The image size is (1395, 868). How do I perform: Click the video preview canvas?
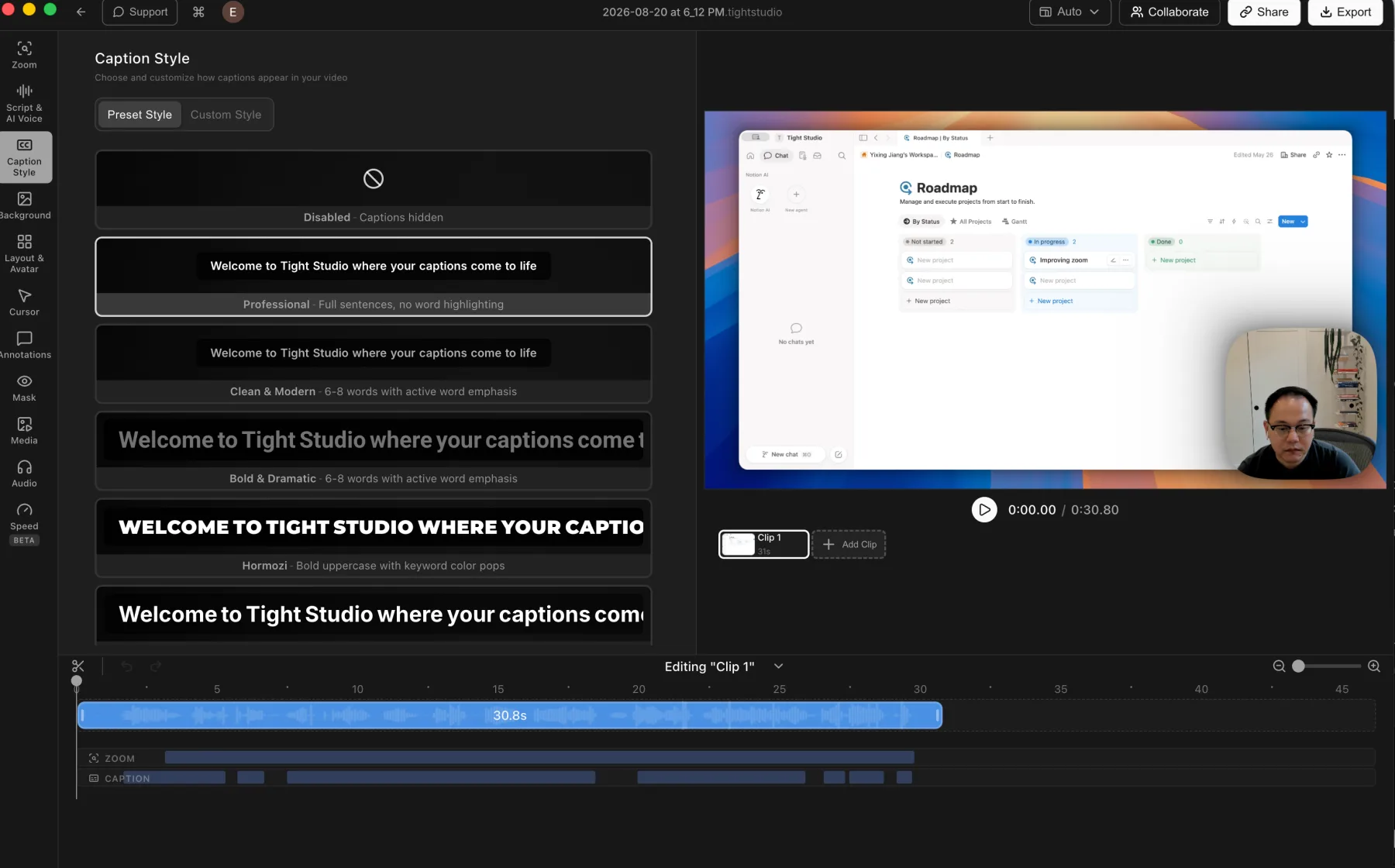[1045, 300]
